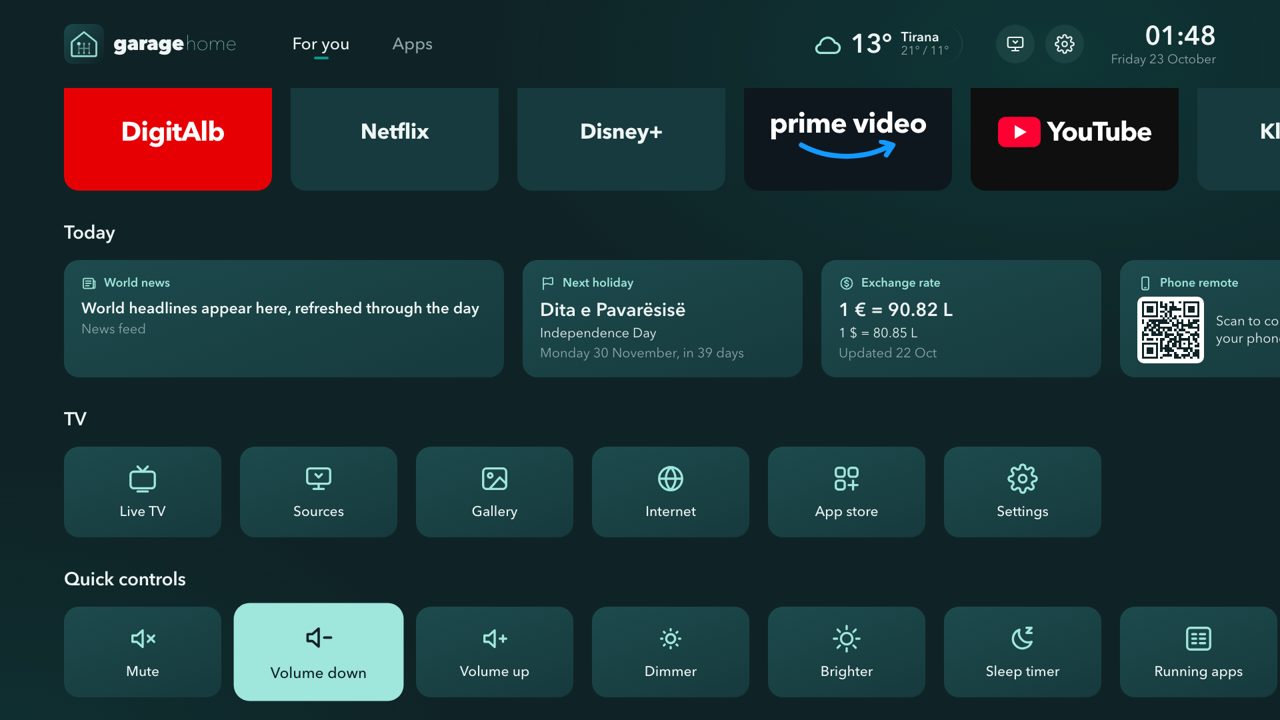Click the Friday 23 October date
The width and height of the screenshot is (1280, 720).
tap(1163, 59)
